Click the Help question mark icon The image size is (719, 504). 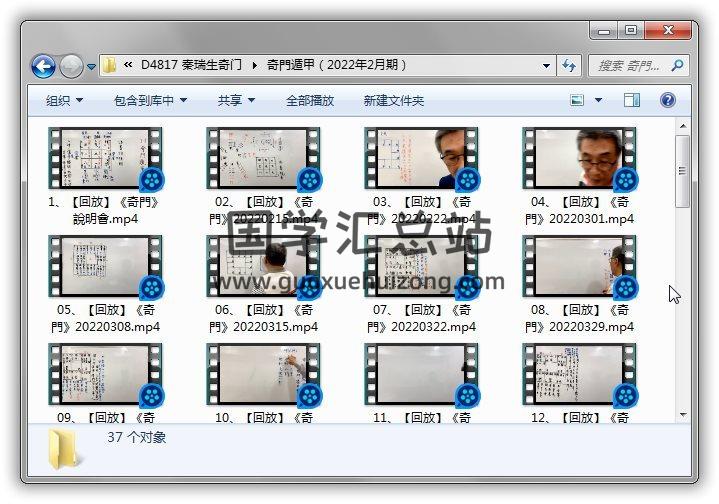tap(668, 100)
